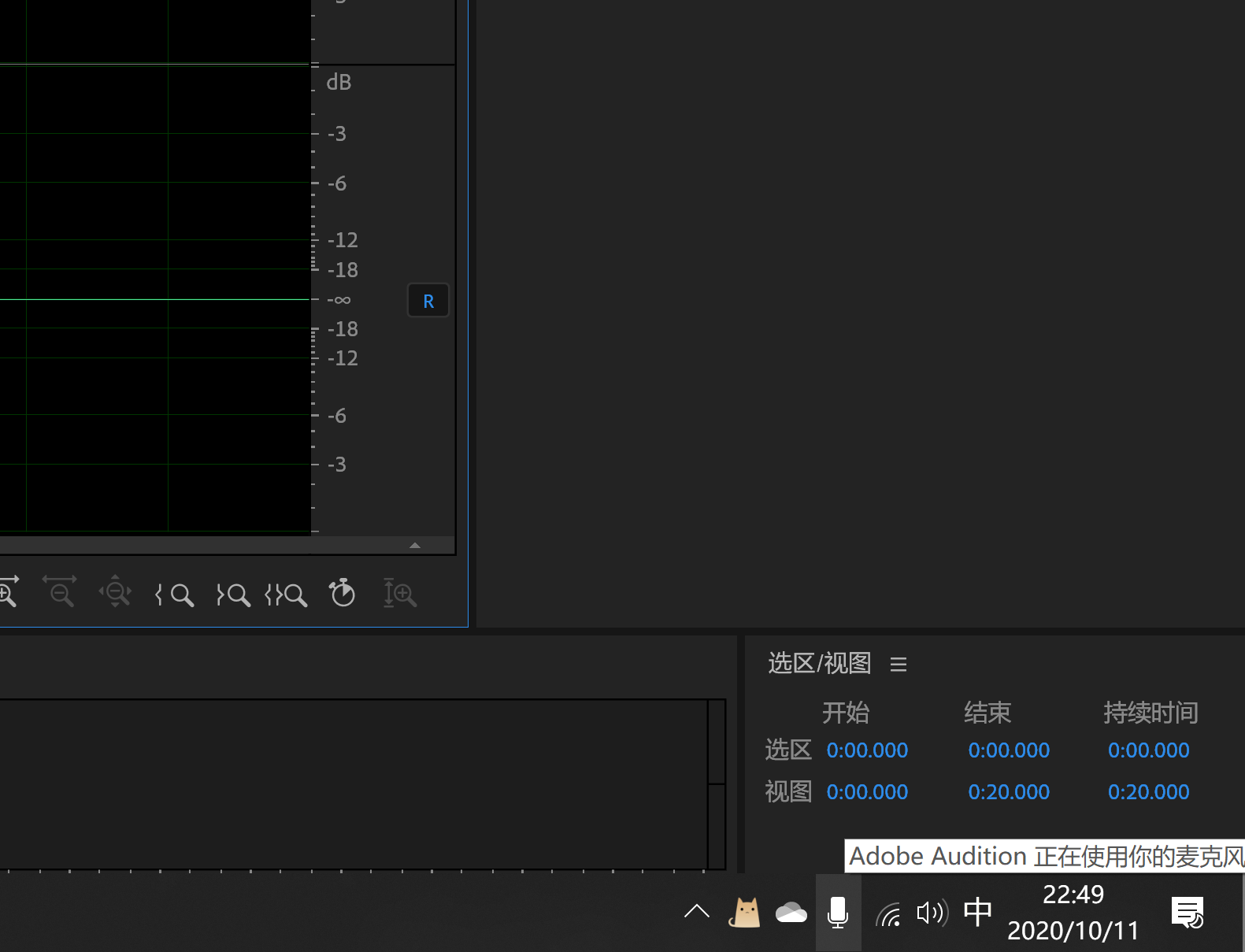Click the 选区 start time field
The width and height of the screenshot is (1245, 952).
867,750
